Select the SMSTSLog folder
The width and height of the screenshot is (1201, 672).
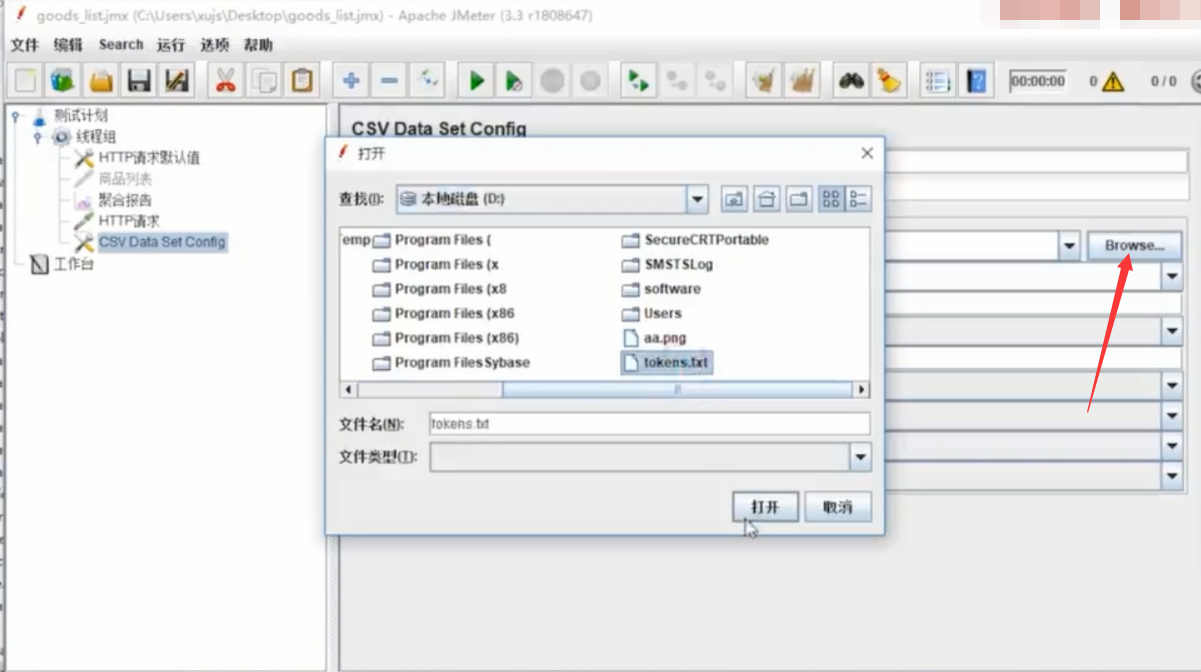667,265
